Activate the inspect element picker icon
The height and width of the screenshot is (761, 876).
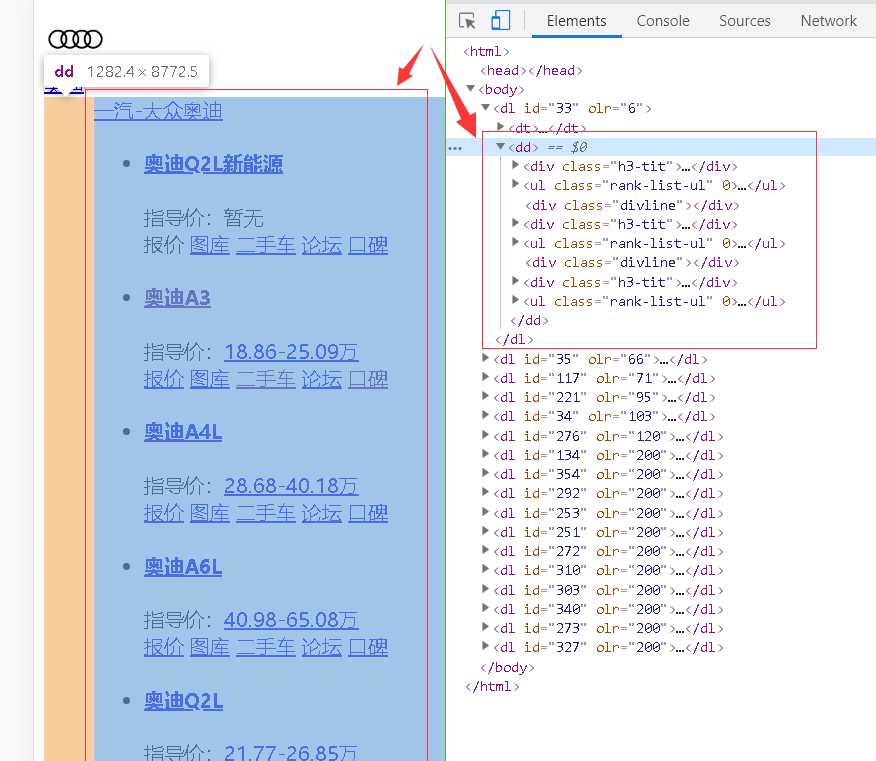(x=466, y=21)
